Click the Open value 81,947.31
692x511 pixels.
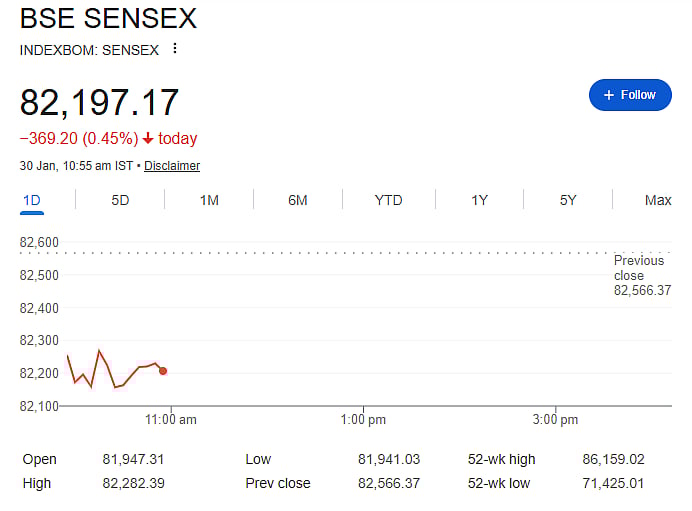(x=133, y=460)
